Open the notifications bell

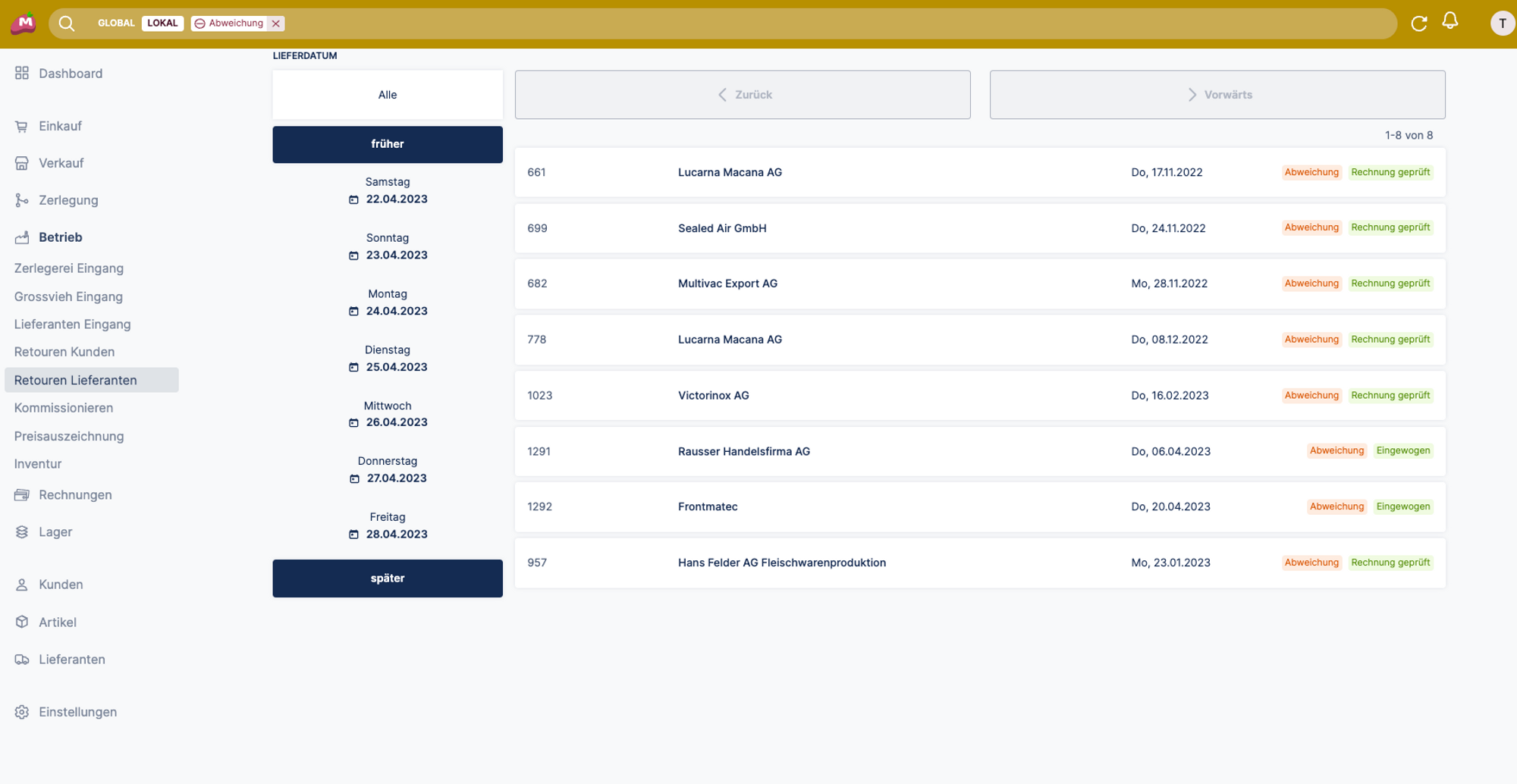[x=1449, y=21]
